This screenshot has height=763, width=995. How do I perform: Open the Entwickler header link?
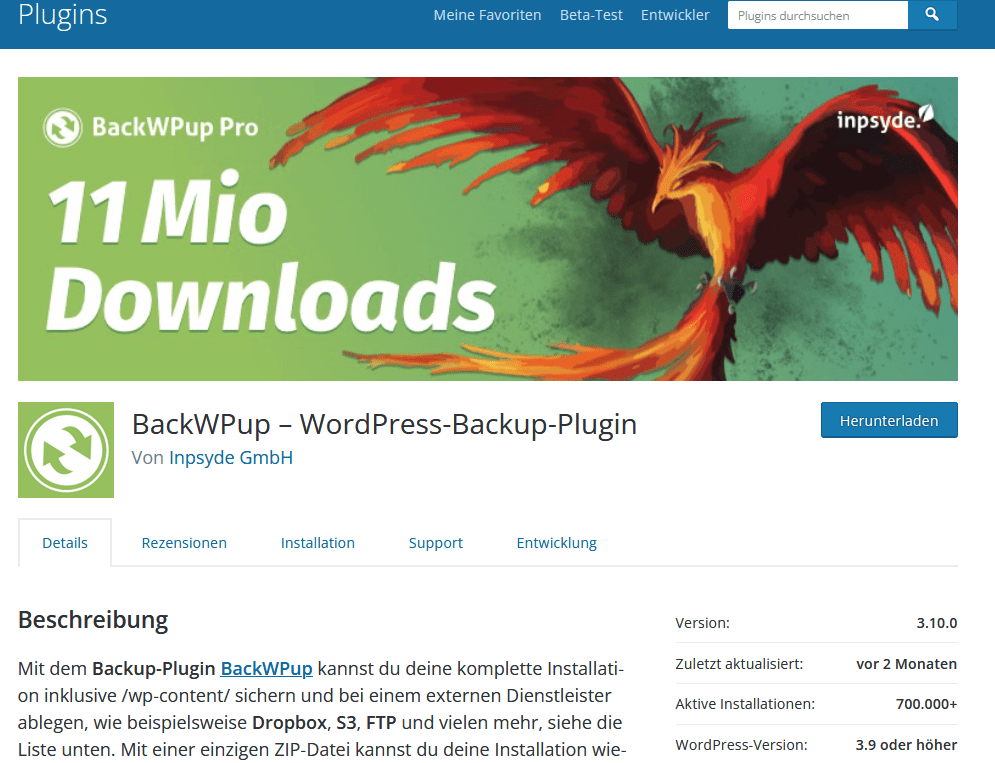[x=675, y=15]
